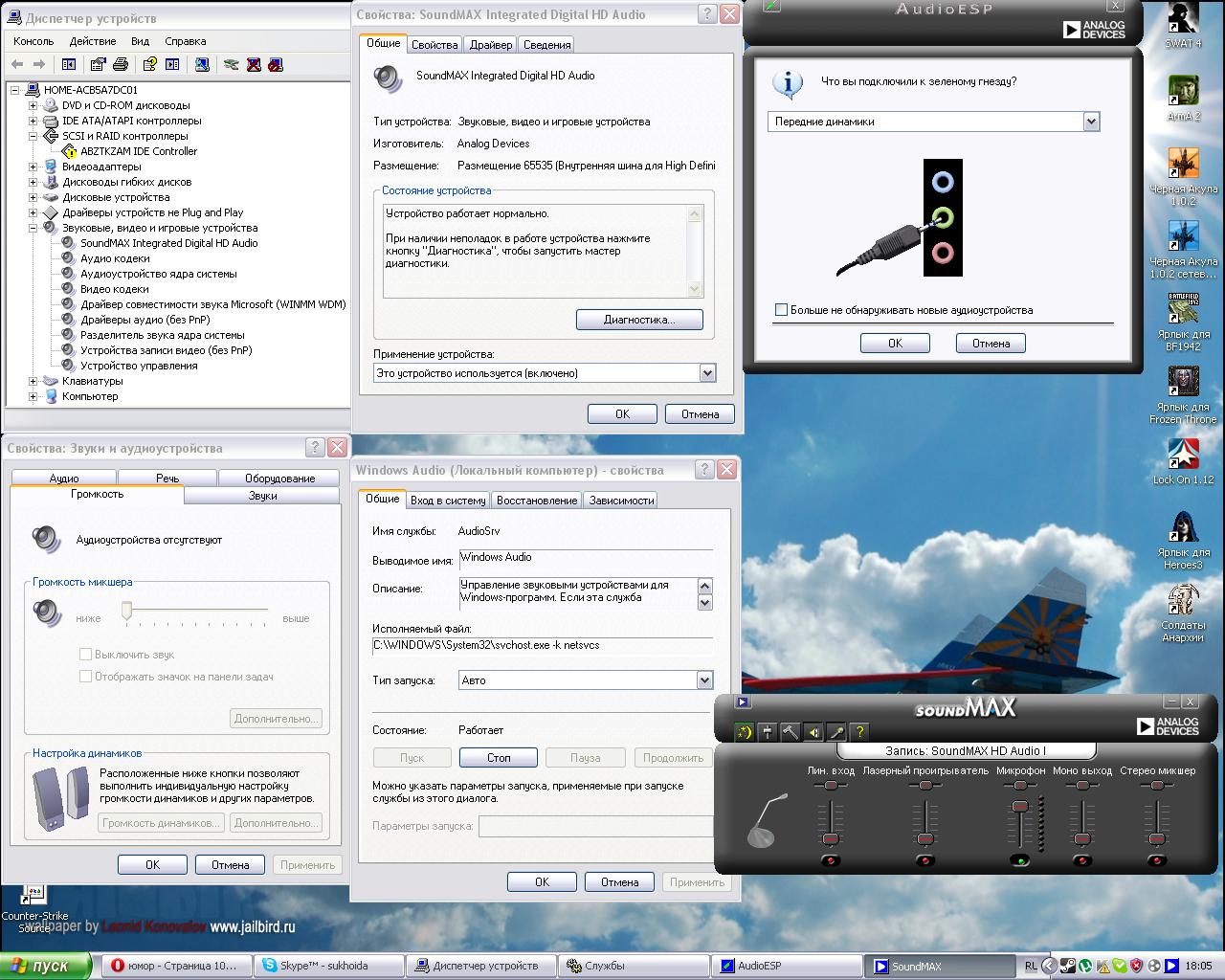Open the BF1942 desktop shortcut
The width and height of the screenshot is (1225, 980).
coord(1184,322)
